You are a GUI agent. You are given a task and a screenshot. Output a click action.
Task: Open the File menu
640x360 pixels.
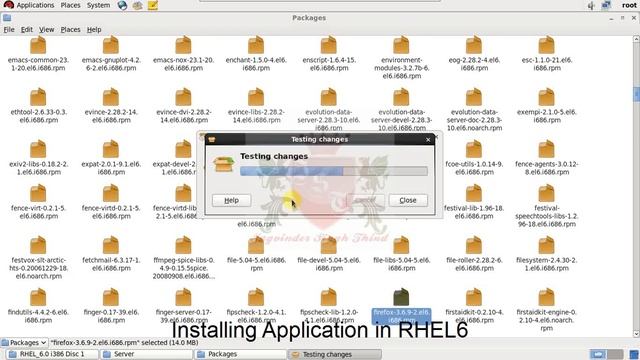9,29
